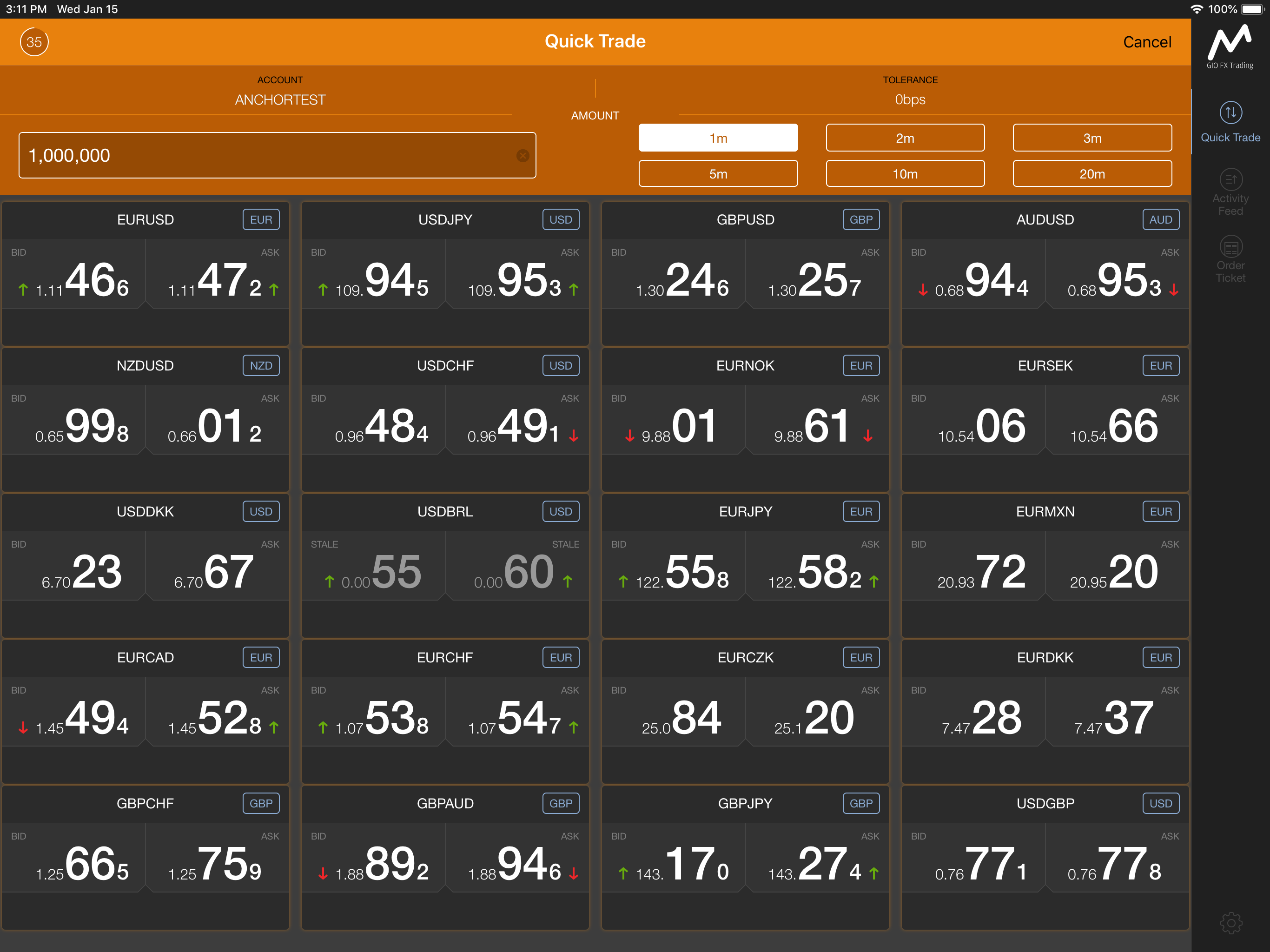Clear the amount field with the X icon

point(523,156)
